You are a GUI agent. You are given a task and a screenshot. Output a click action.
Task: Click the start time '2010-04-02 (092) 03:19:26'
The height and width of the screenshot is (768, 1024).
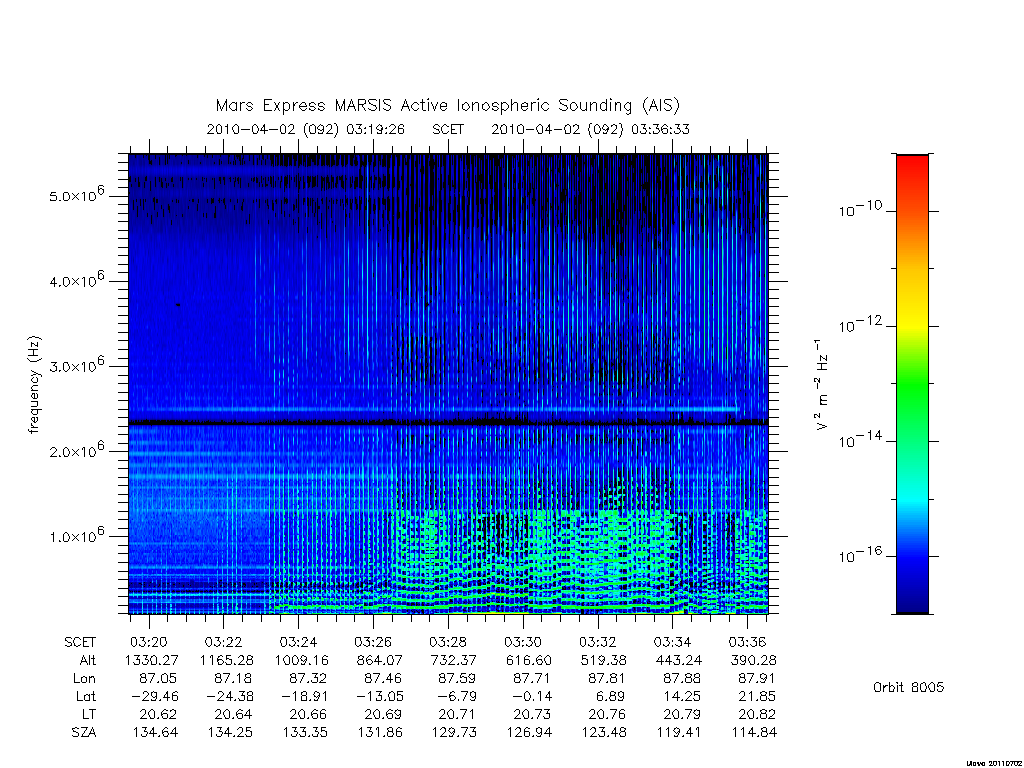click(x=306, y=129)
